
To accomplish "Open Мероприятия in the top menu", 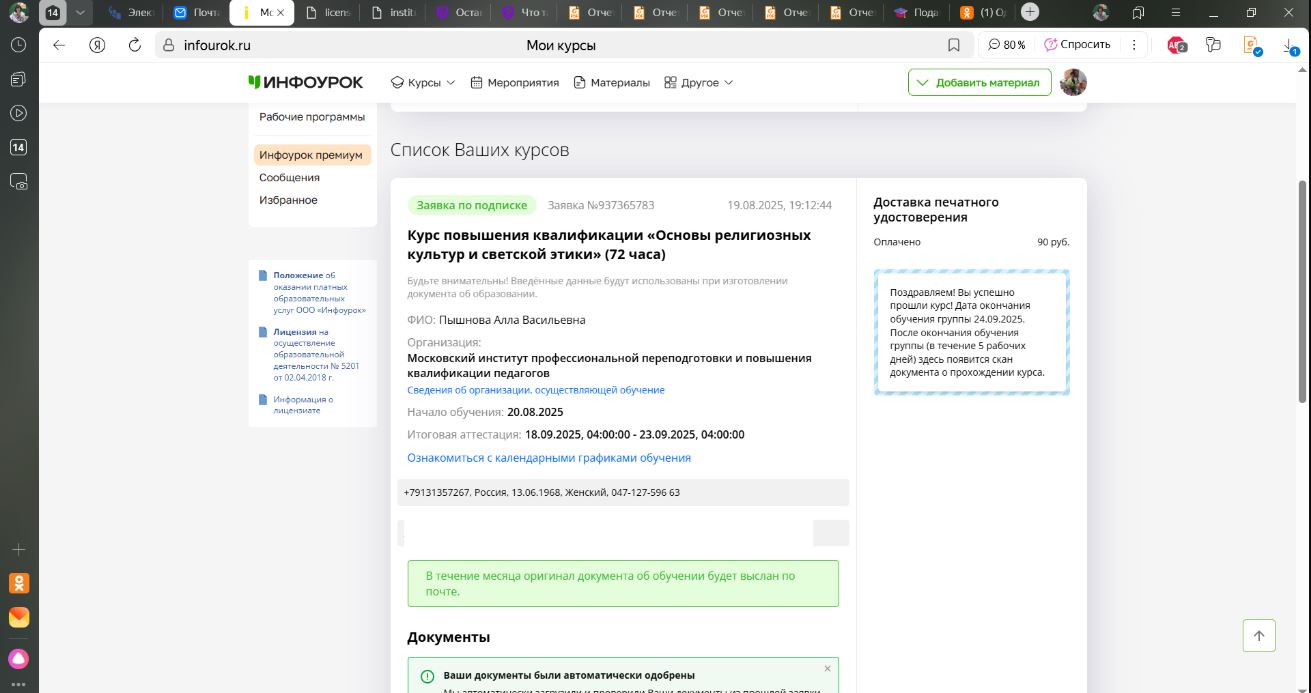I will pos(514,82).
